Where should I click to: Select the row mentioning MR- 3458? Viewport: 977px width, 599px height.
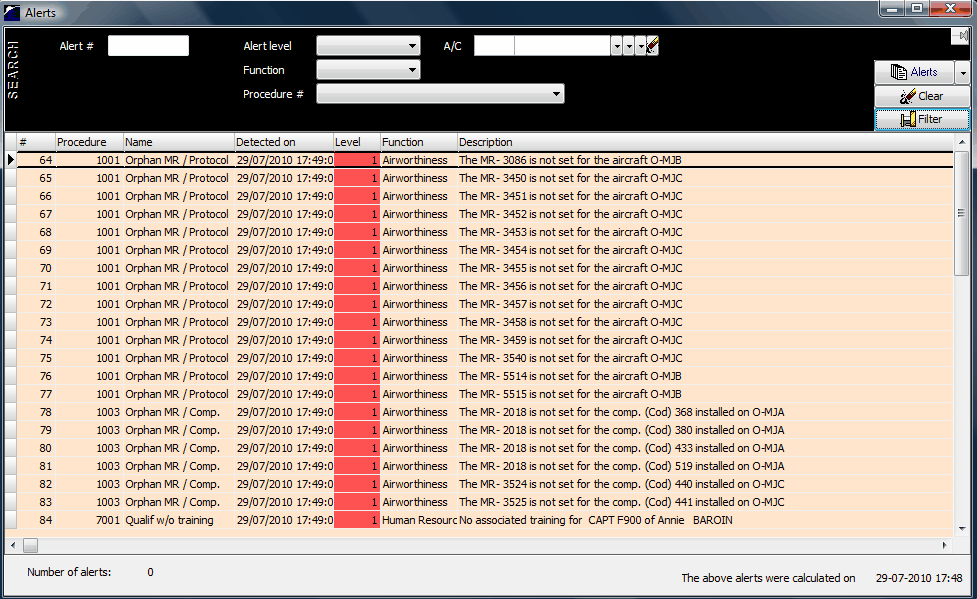(x=485, y=322)
